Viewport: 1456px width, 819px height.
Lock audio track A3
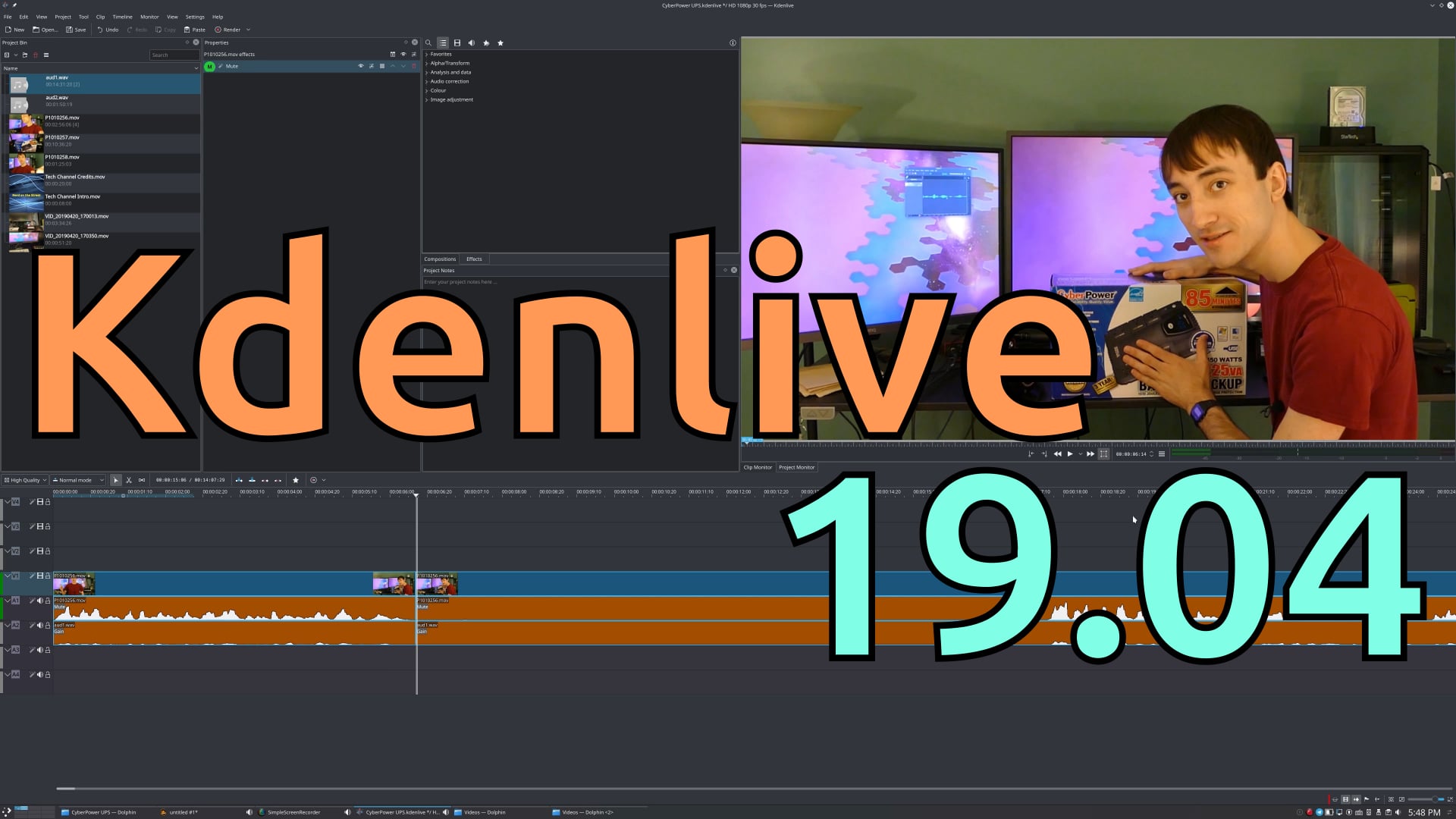coord(48,650)
